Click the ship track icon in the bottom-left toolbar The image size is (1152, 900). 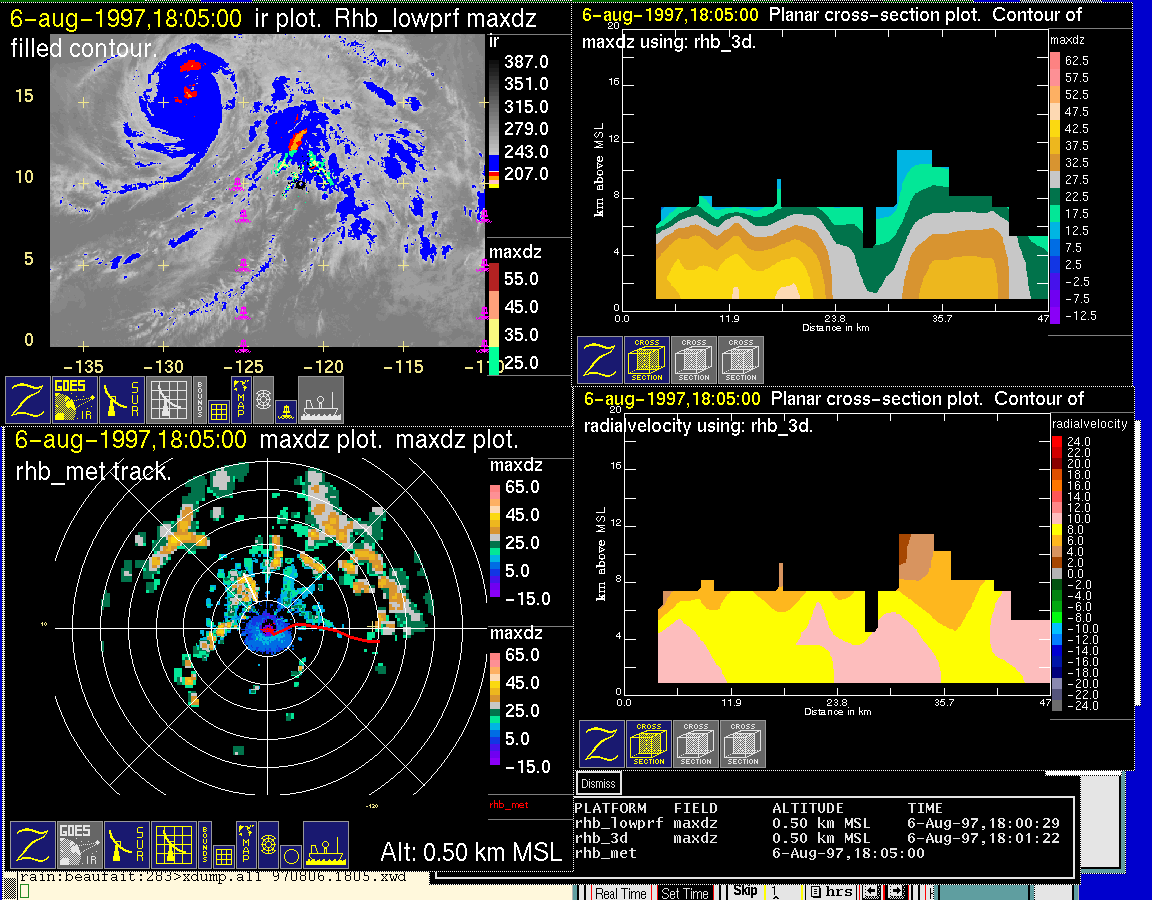pos(325,846)
